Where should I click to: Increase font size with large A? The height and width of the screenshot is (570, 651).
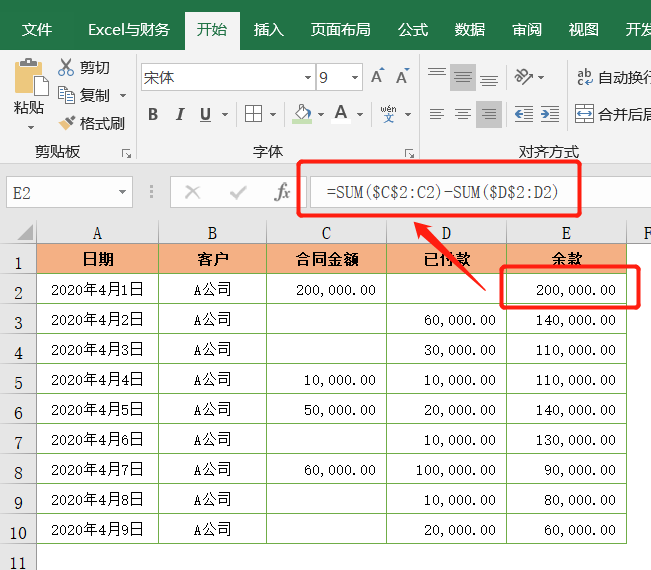tap(378, 76)
